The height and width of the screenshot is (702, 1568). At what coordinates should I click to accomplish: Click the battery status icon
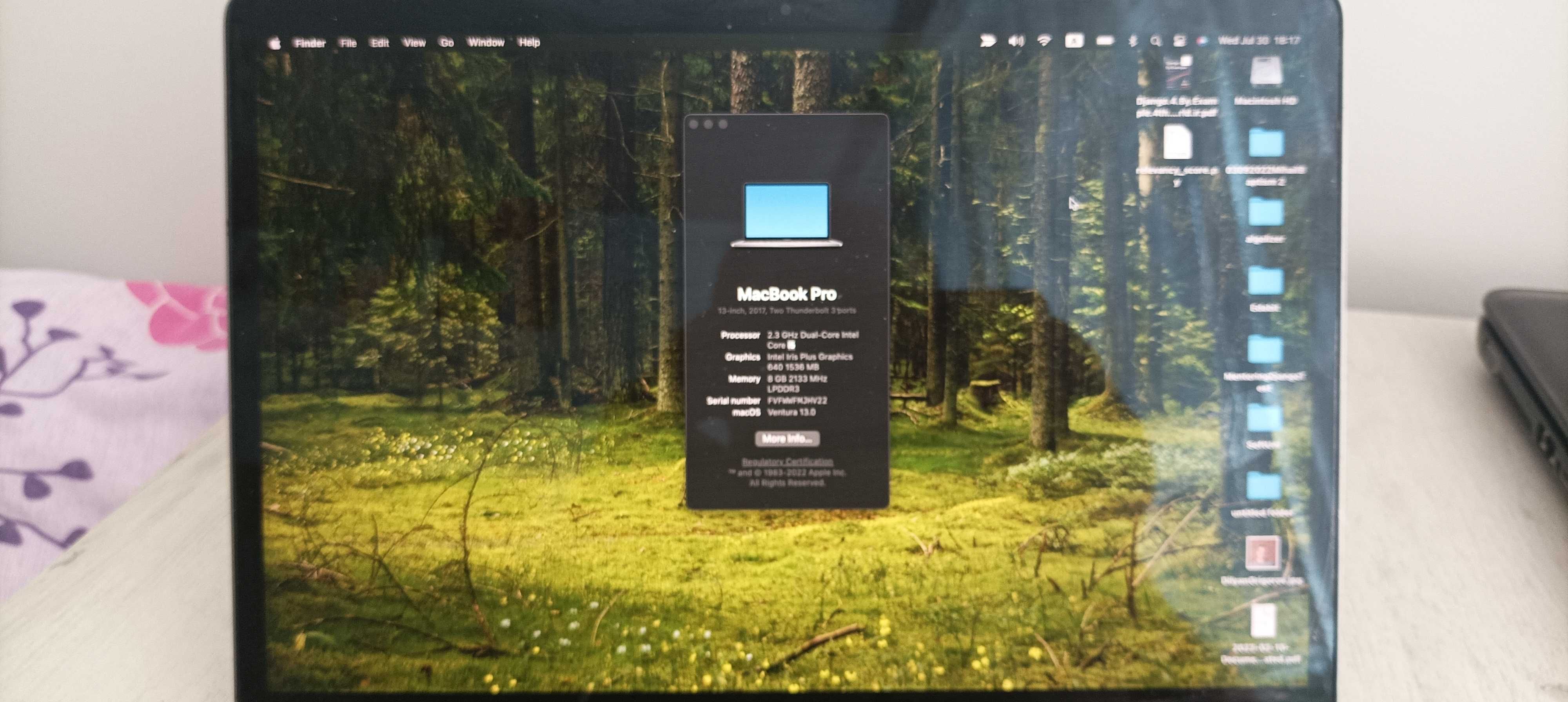click(x=1105, y=42)
